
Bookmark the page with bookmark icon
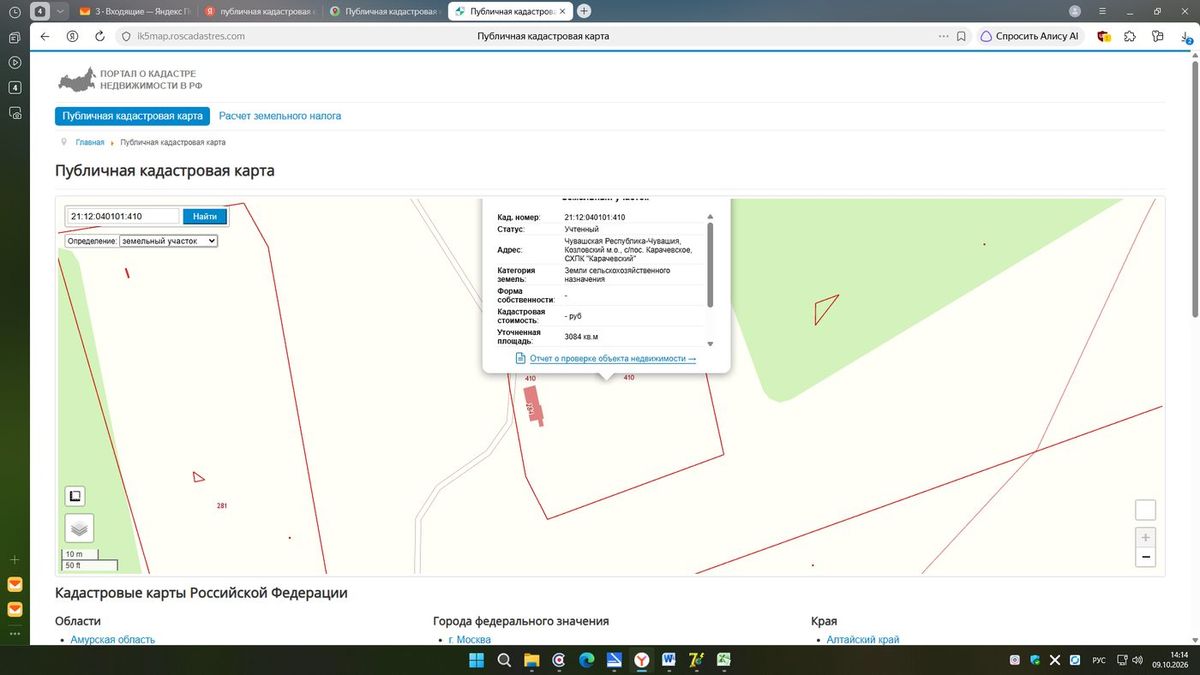[961, 36]
